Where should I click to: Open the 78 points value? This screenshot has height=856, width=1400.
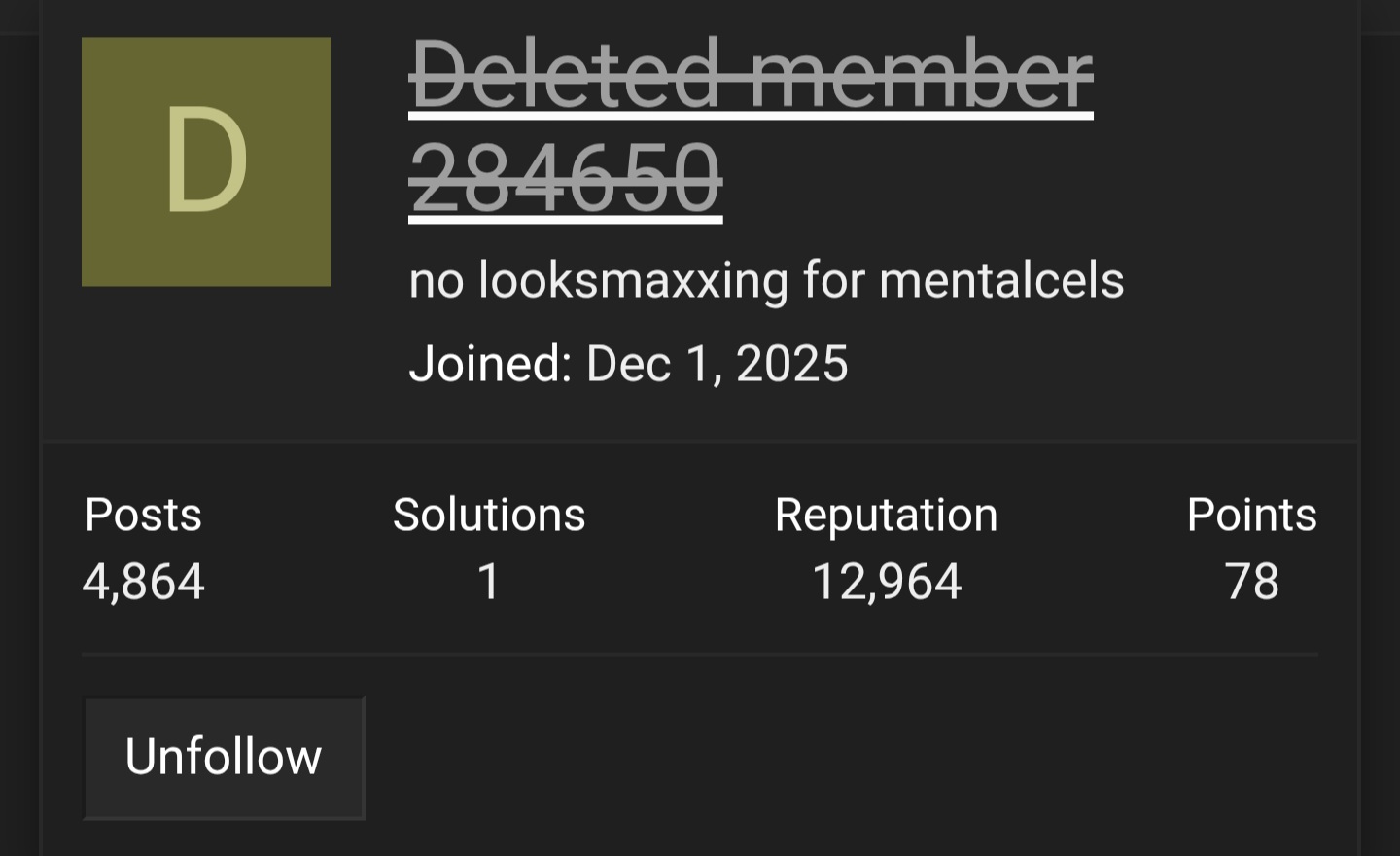pos(1251,582)
